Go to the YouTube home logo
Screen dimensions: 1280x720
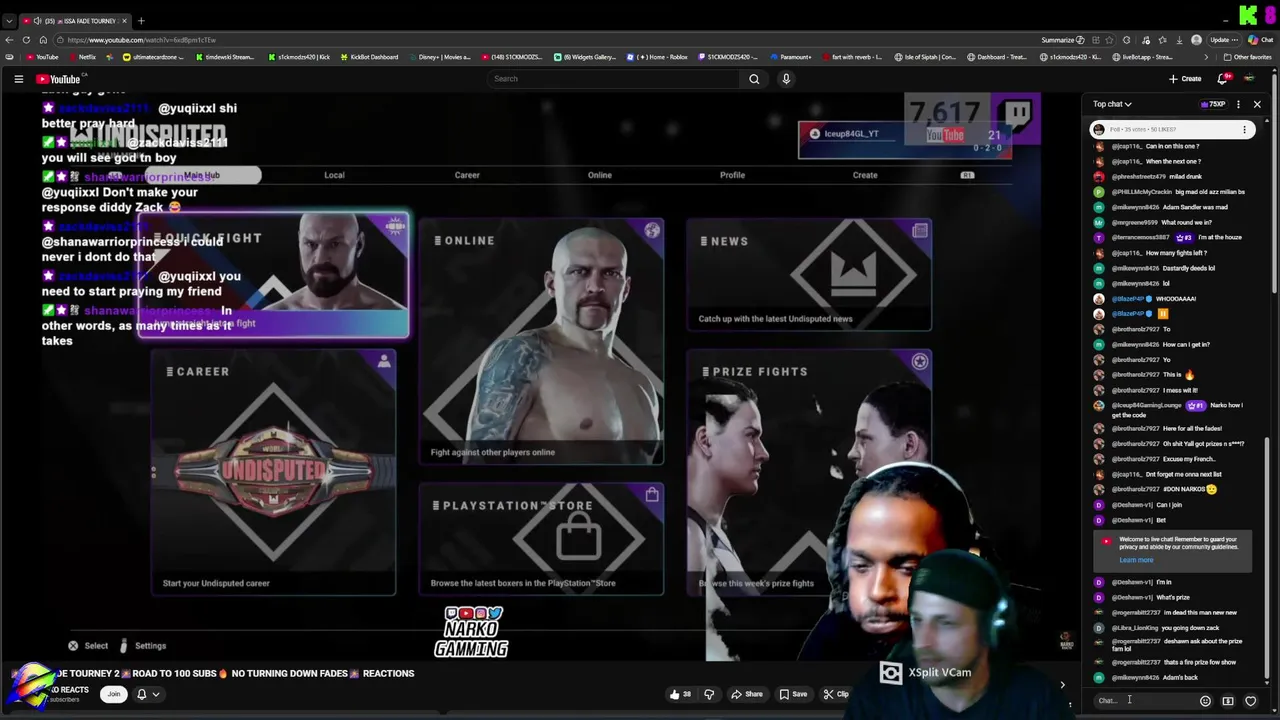[x=58, y=79]
